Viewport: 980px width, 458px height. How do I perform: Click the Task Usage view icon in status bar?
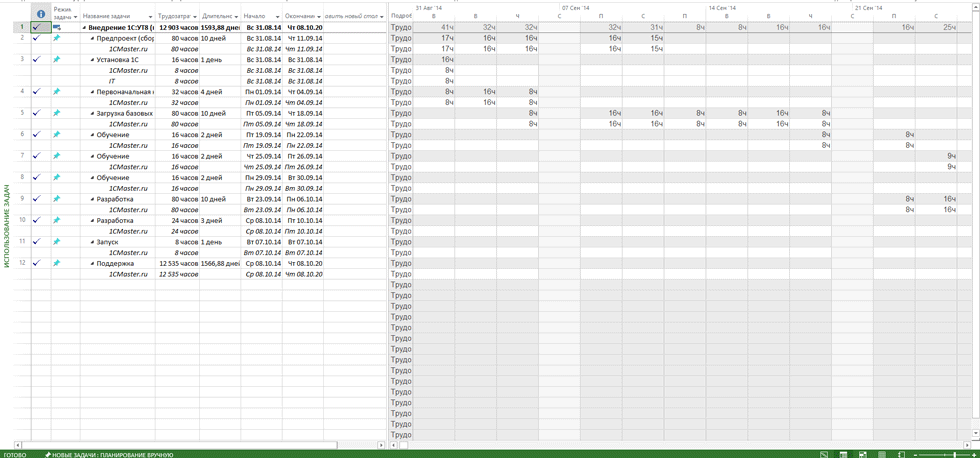(x=843, y=454)
